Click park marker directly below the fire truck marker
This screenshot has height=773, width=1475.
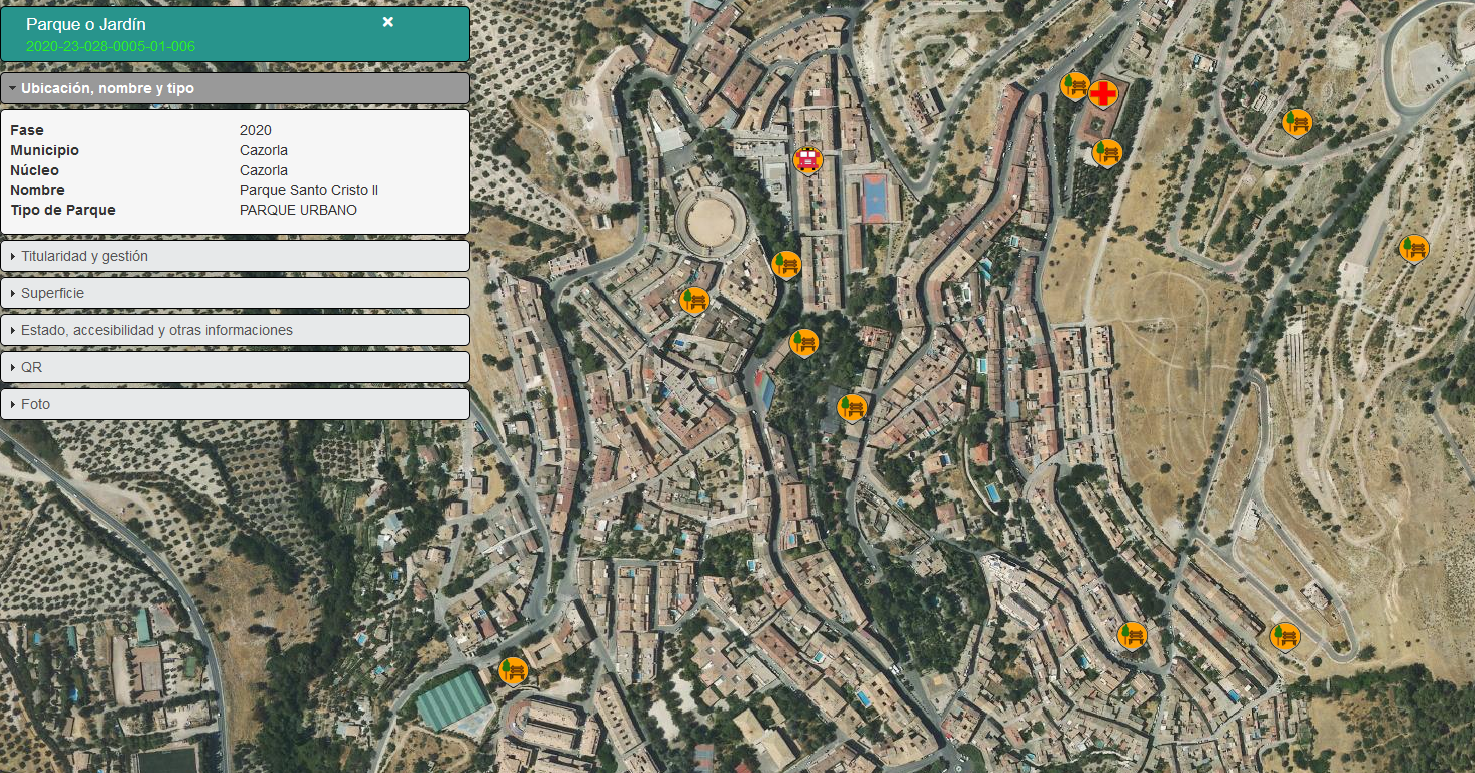[x=787, y=265]
